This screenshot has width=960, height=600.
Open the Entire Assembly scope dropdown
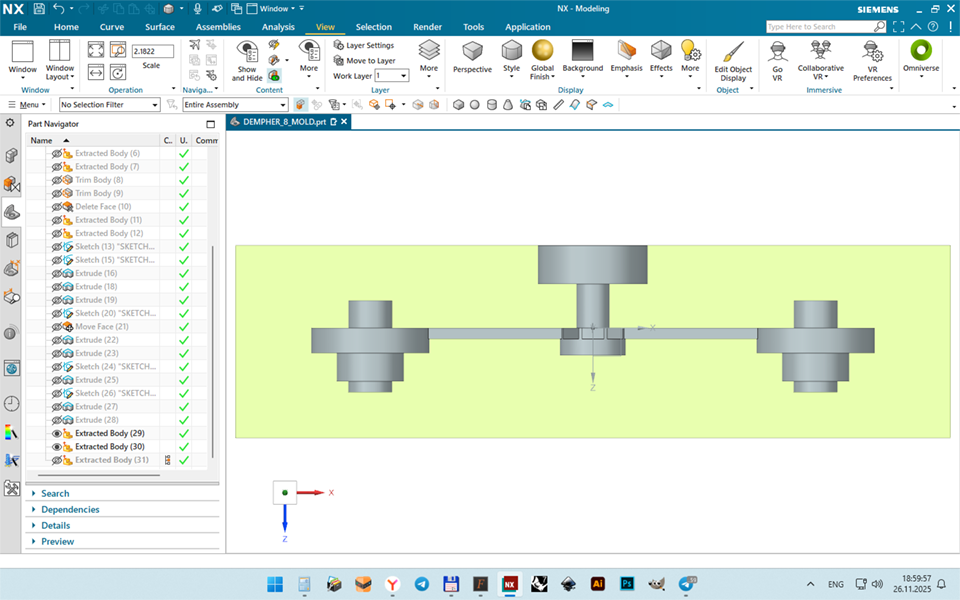tap(235, 105)
